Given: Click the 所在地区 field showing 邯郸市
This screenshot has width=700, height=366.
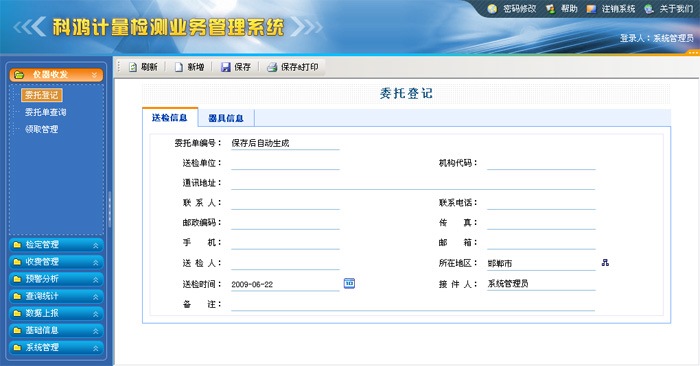Looking at the screenshot, I should (x=541, y=263).
